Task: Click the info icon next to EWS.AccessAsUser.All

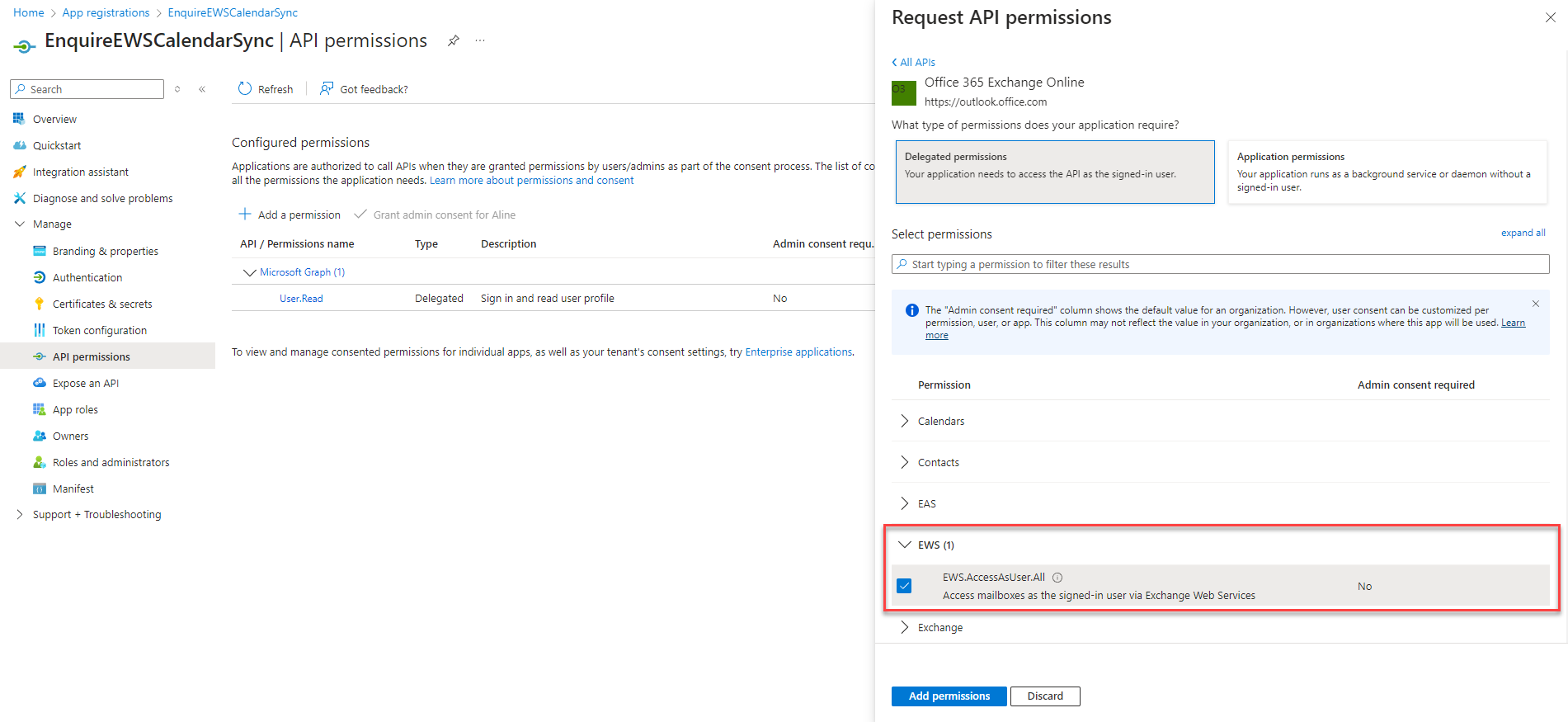Action: coord(1057,578)
